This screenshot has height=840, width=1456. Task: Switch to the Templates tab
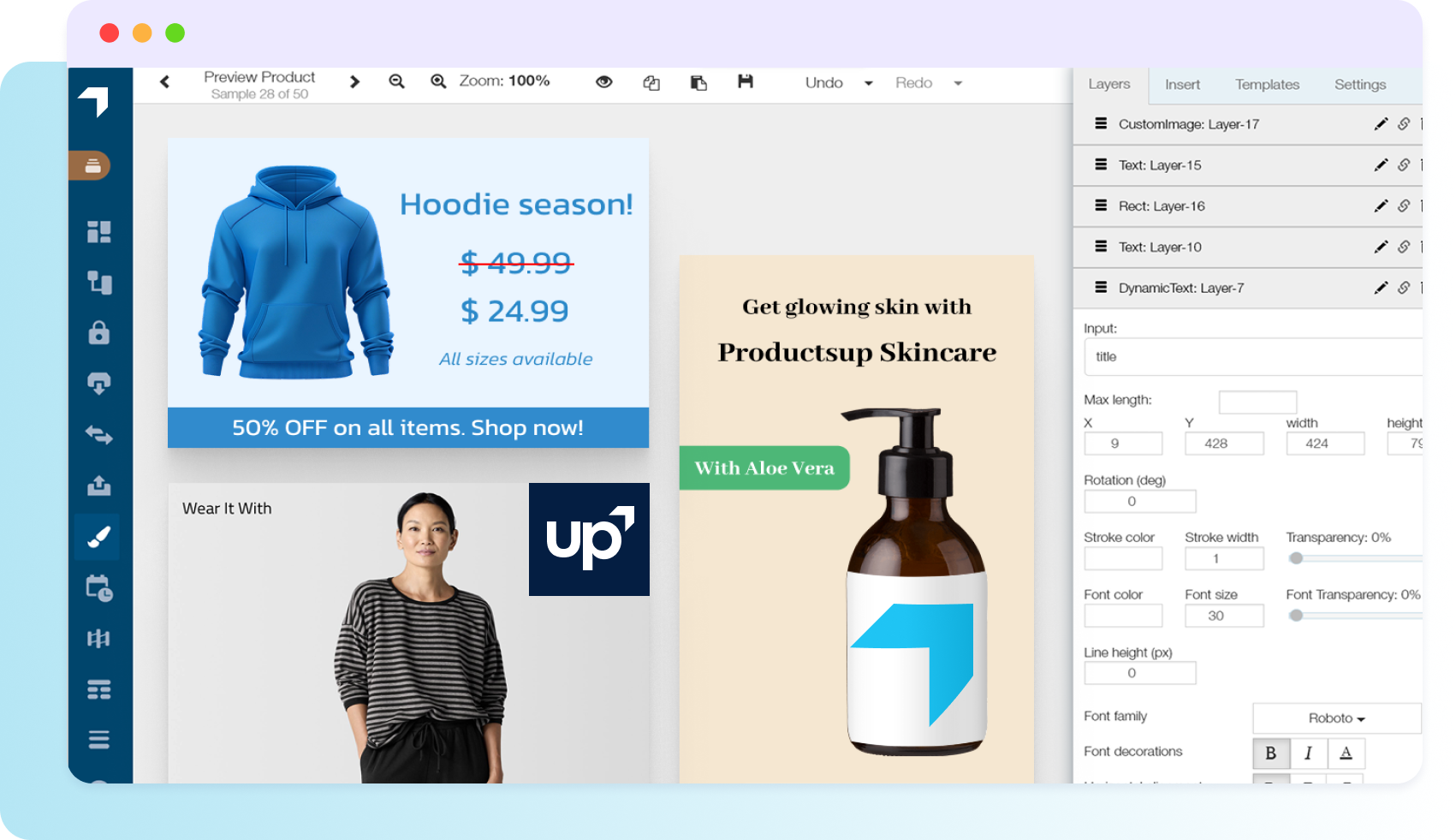tap(1267, 85)
